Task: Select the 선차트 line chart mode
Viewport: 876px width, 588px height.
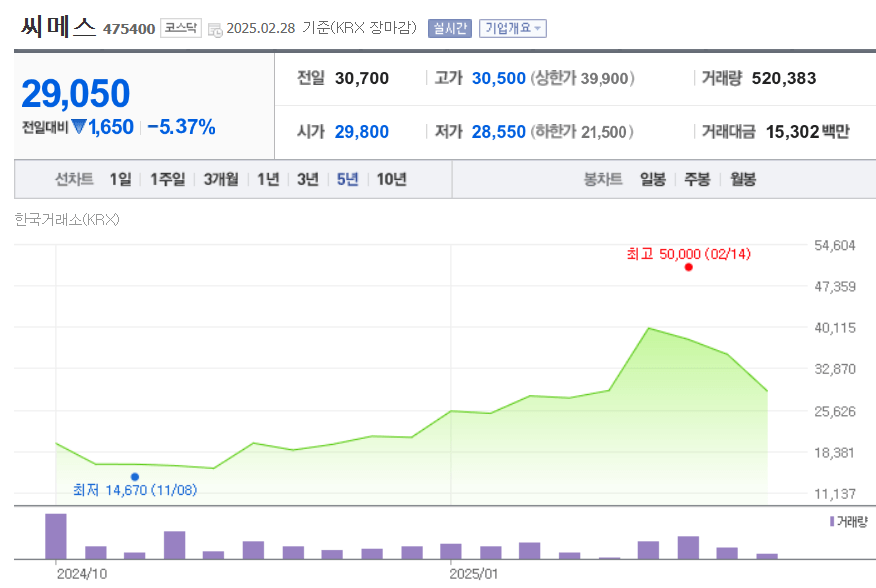Action: point(72,179)
